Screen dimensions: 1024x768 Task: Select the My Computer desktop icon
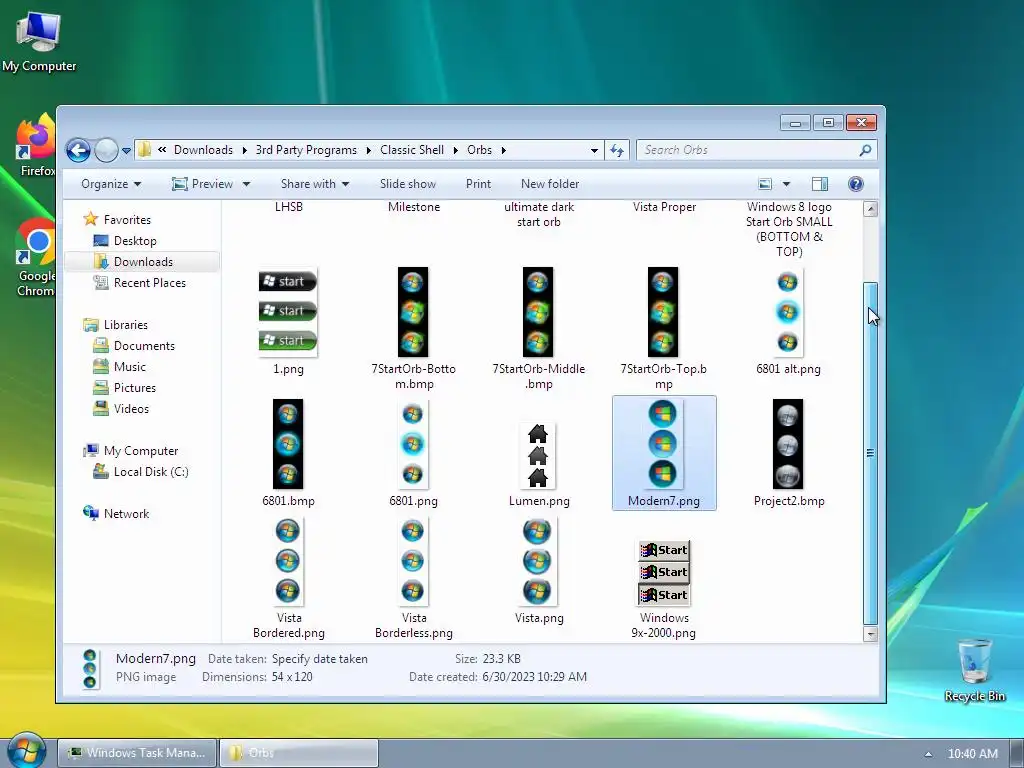click(x=39, y=41)
